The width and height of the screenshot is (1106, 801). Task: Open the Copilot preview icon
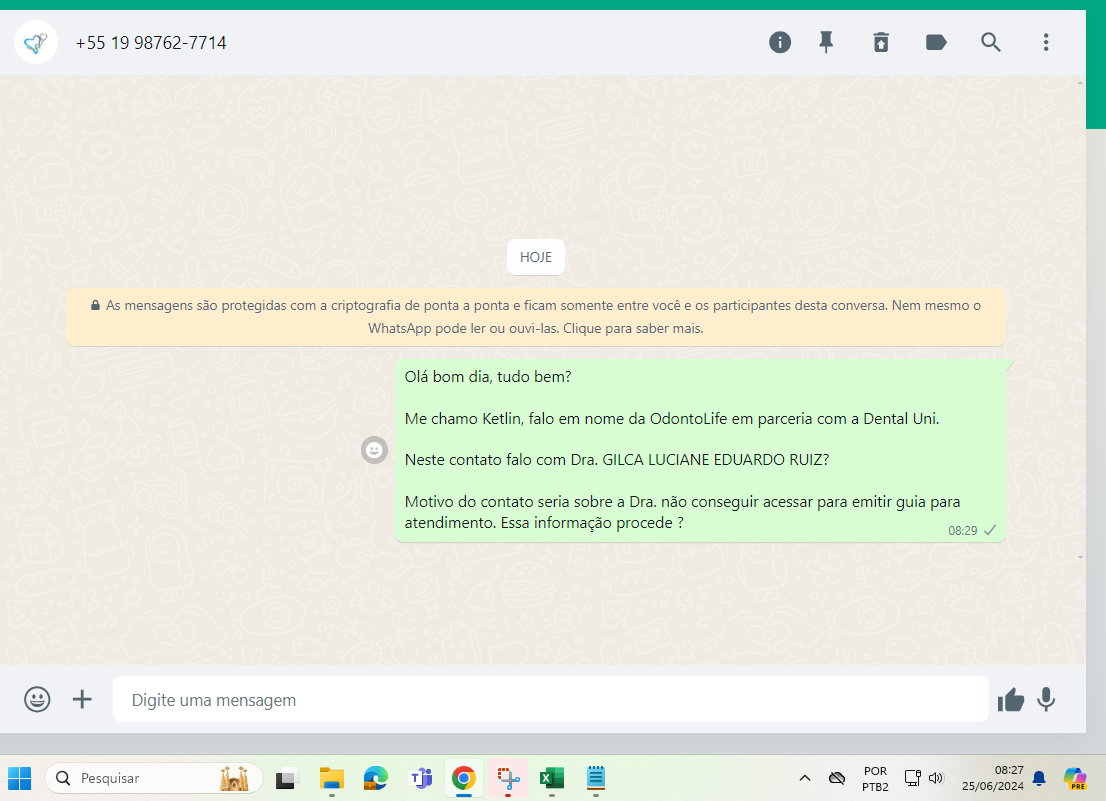pos(1075,778)
